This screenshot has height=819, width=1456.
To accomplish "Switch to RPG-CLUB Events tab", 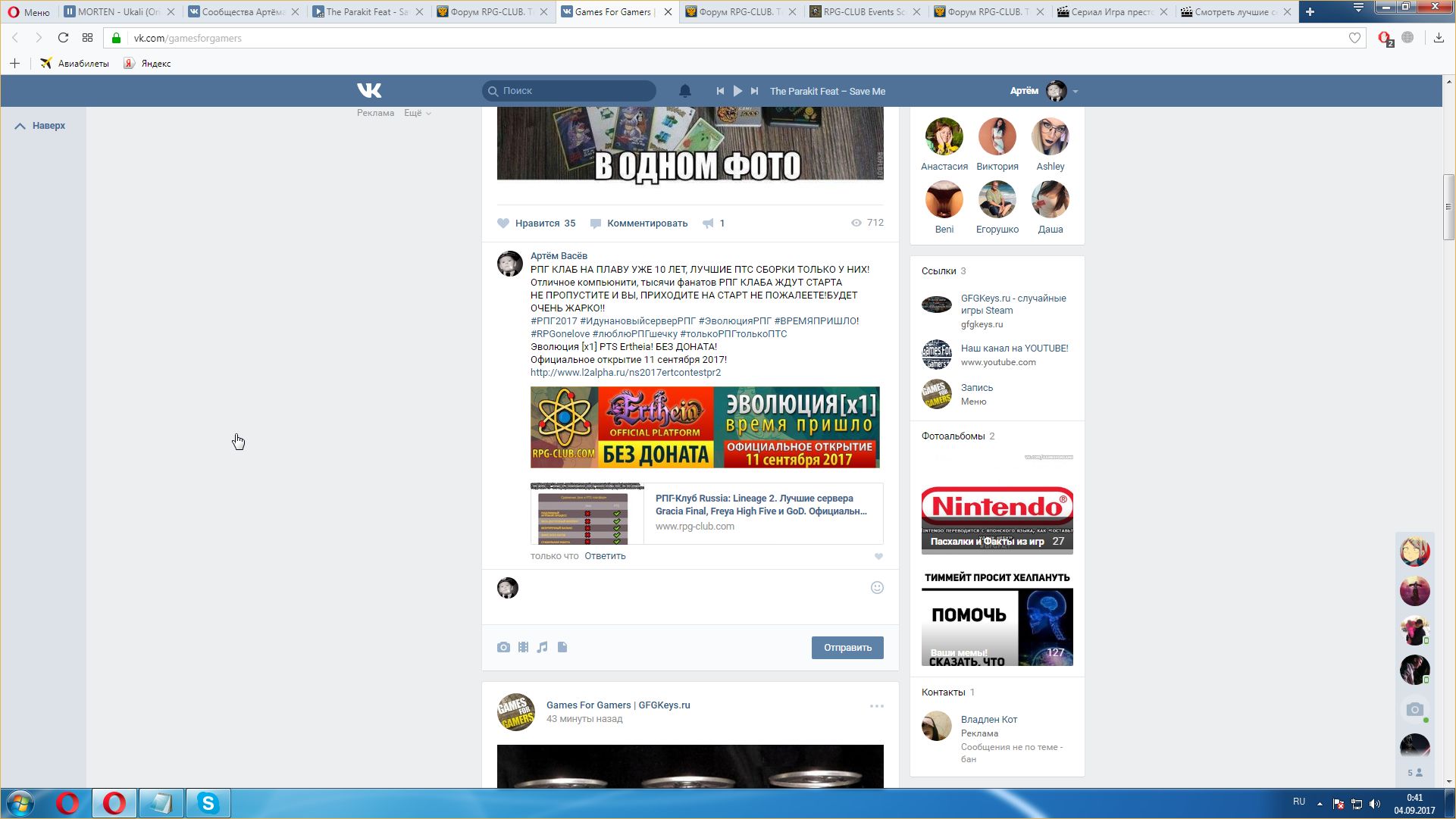I will [864, 11].
